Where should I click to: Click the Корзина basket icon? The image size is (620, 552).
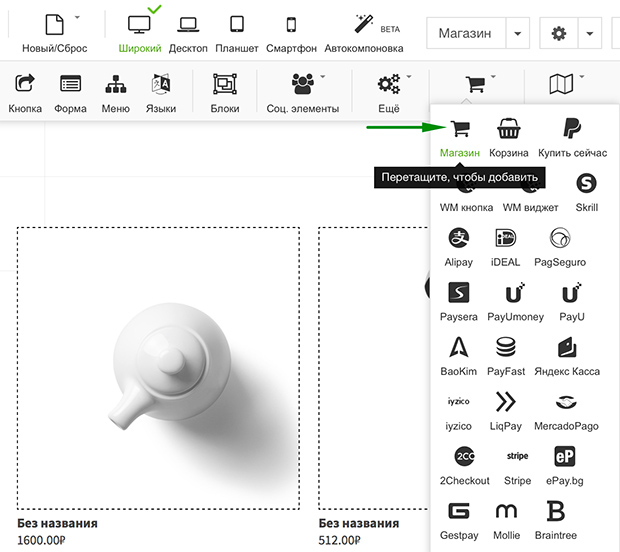click(509, 130)
